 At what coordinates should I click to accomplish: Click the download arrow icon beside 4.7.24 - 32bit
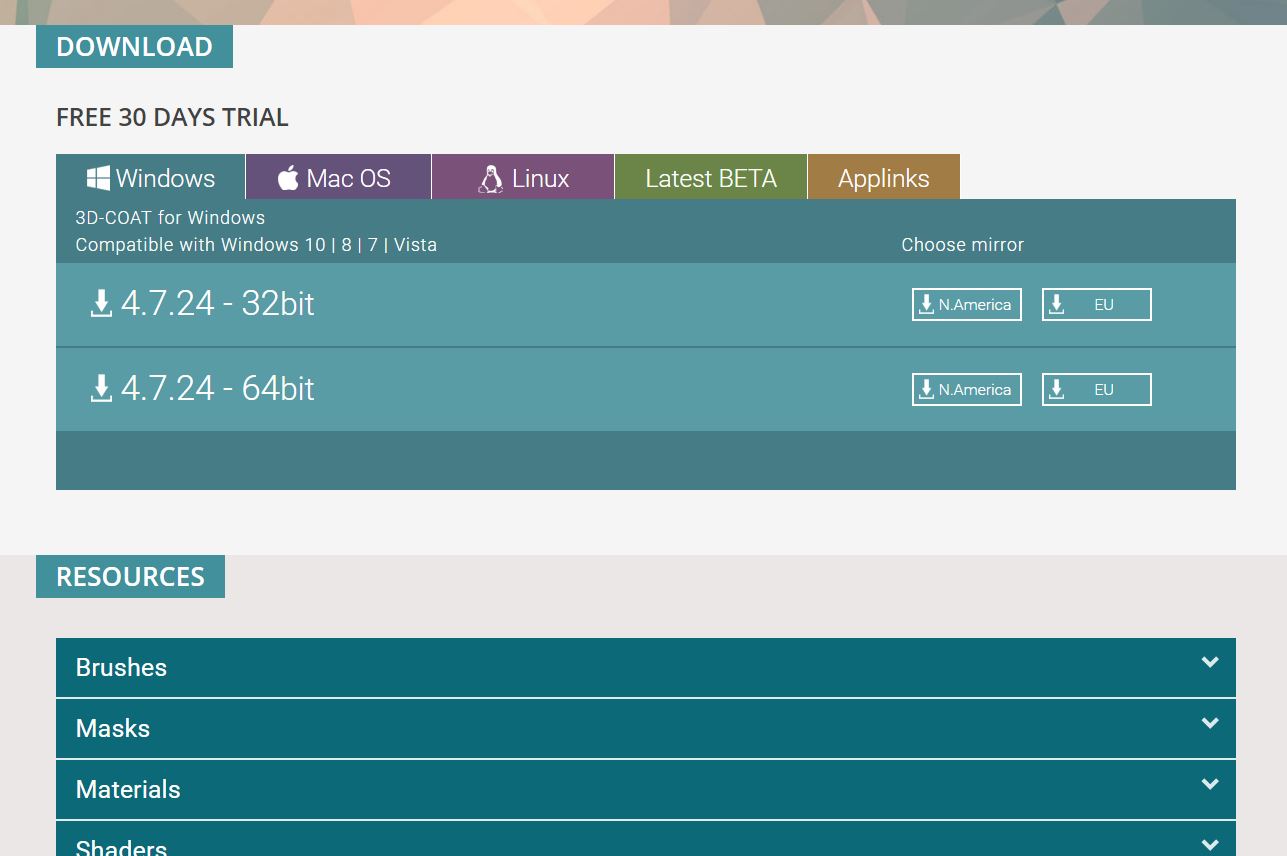click(101, 303)
